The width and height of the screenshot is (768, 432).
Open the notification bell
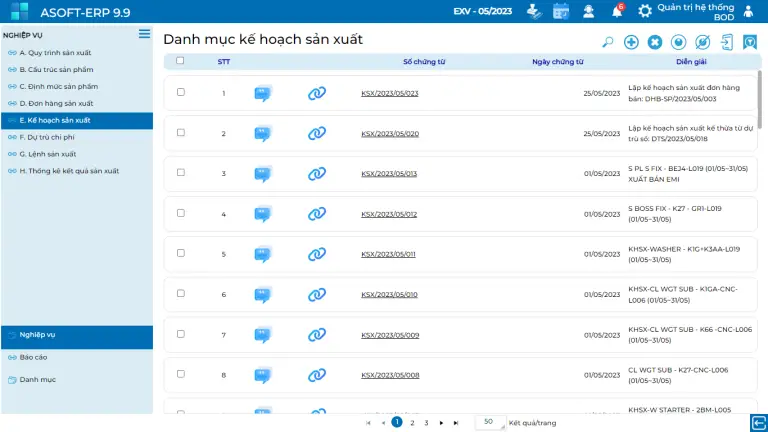coord(617,11)
